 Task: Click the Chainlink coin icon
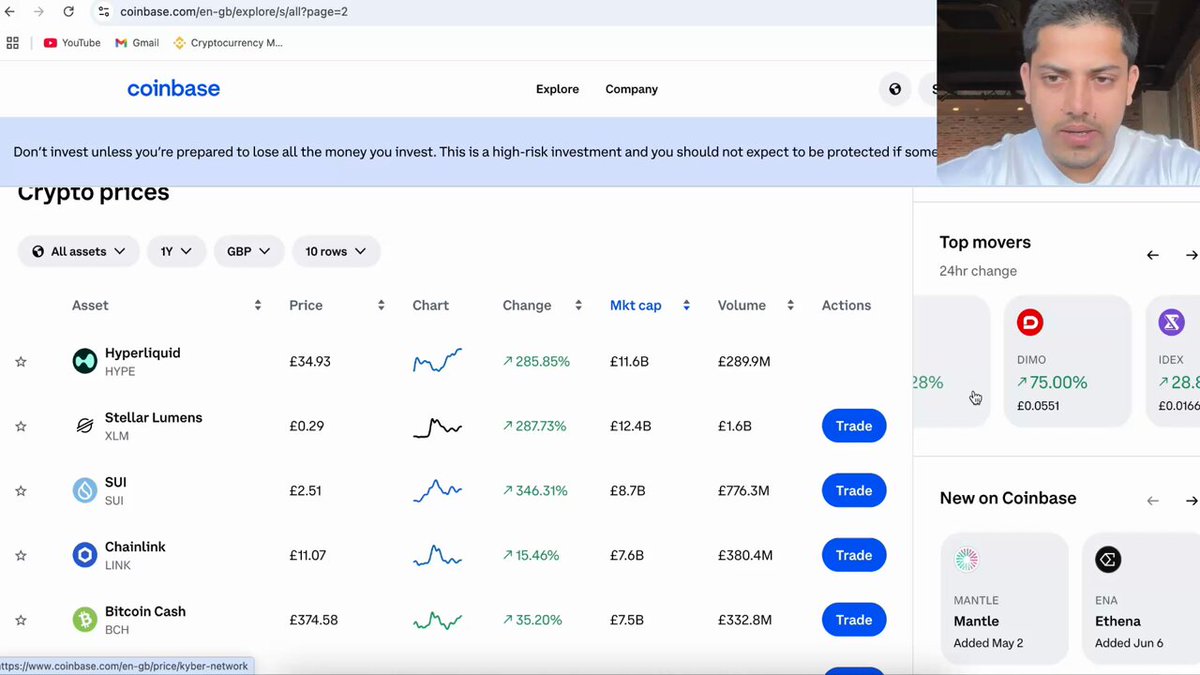(x=85, y=555)
